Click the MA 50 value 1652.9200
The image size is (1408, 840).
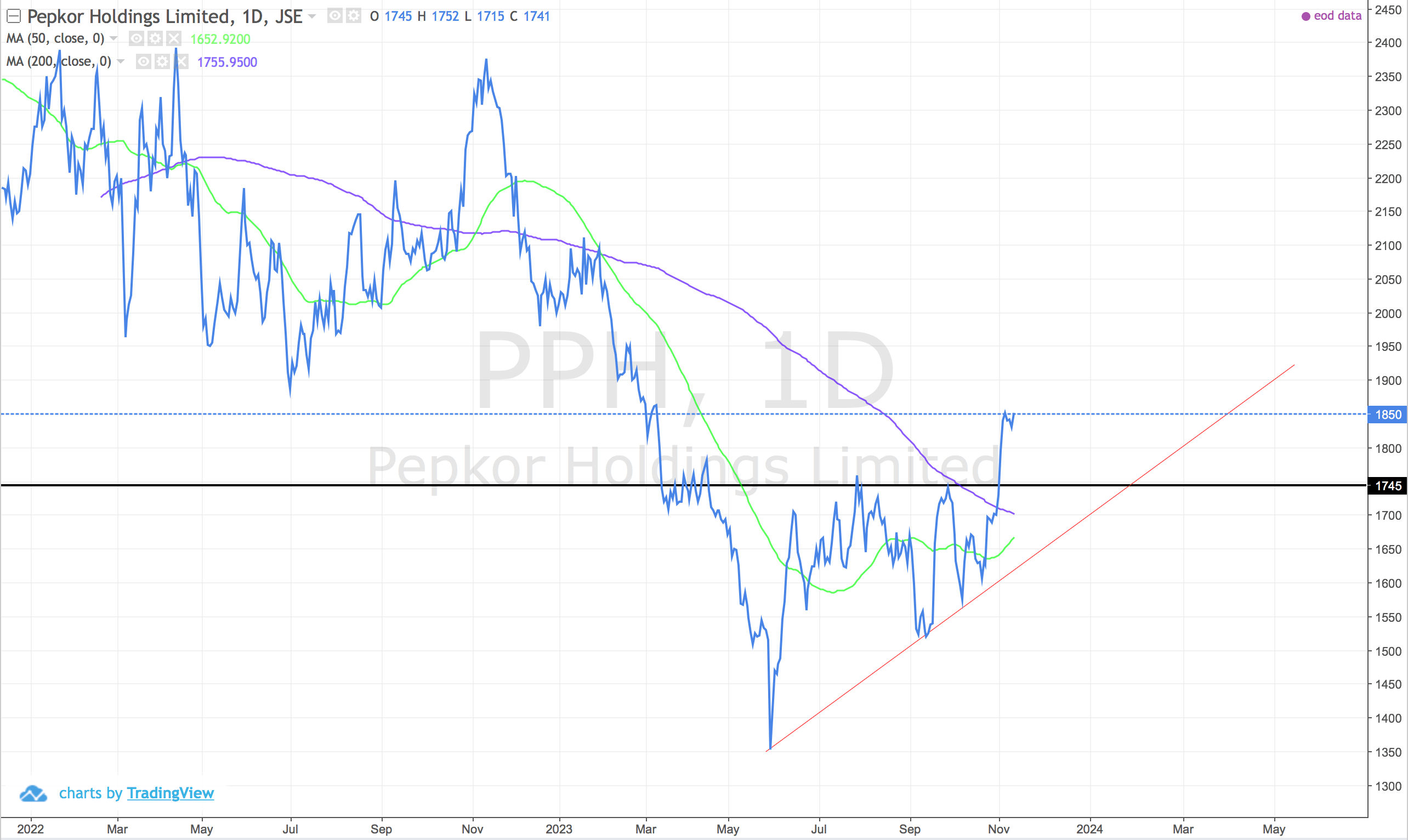tap(220, 39)
